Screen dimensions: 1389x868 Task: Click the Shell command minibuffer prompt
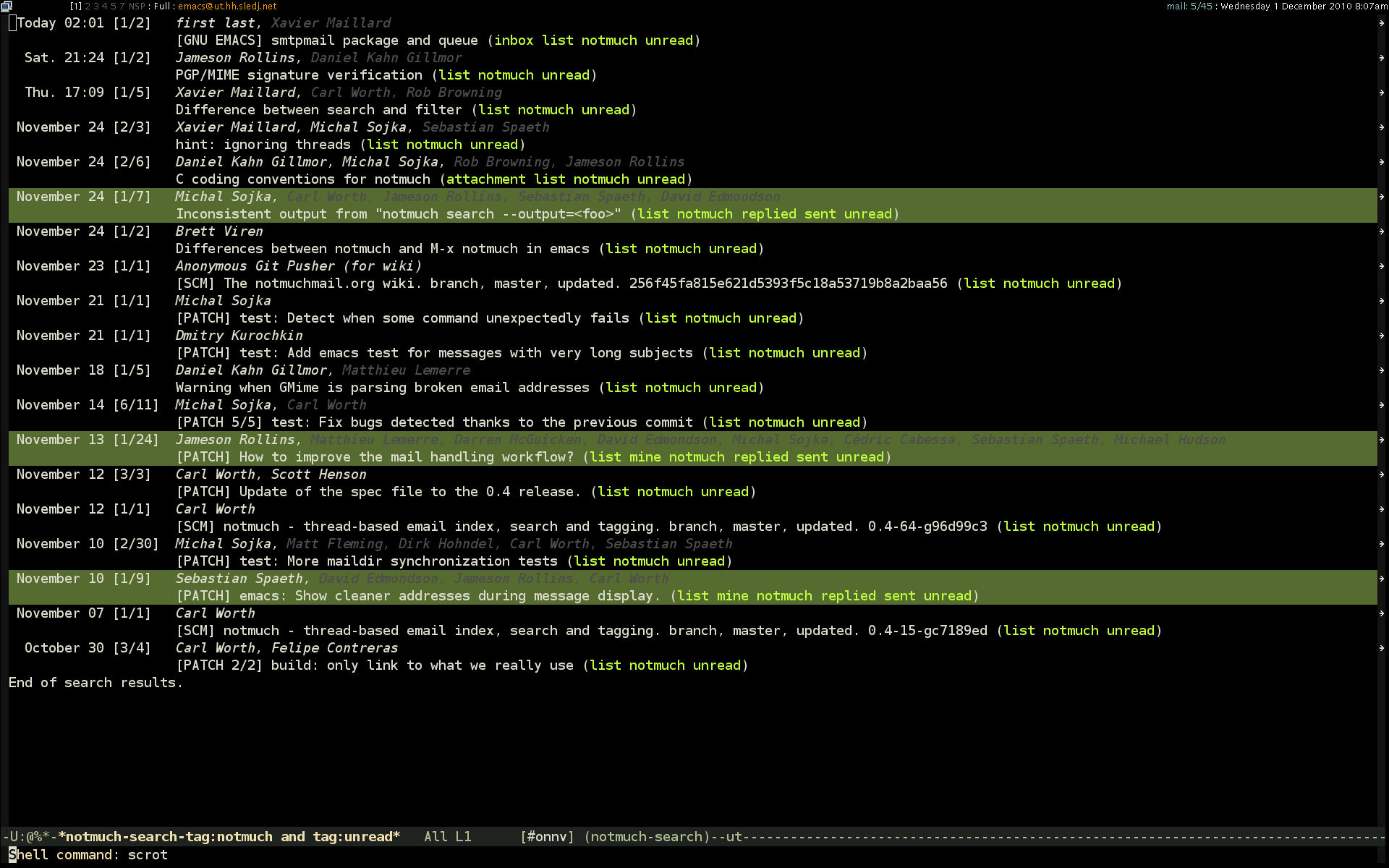64,855
